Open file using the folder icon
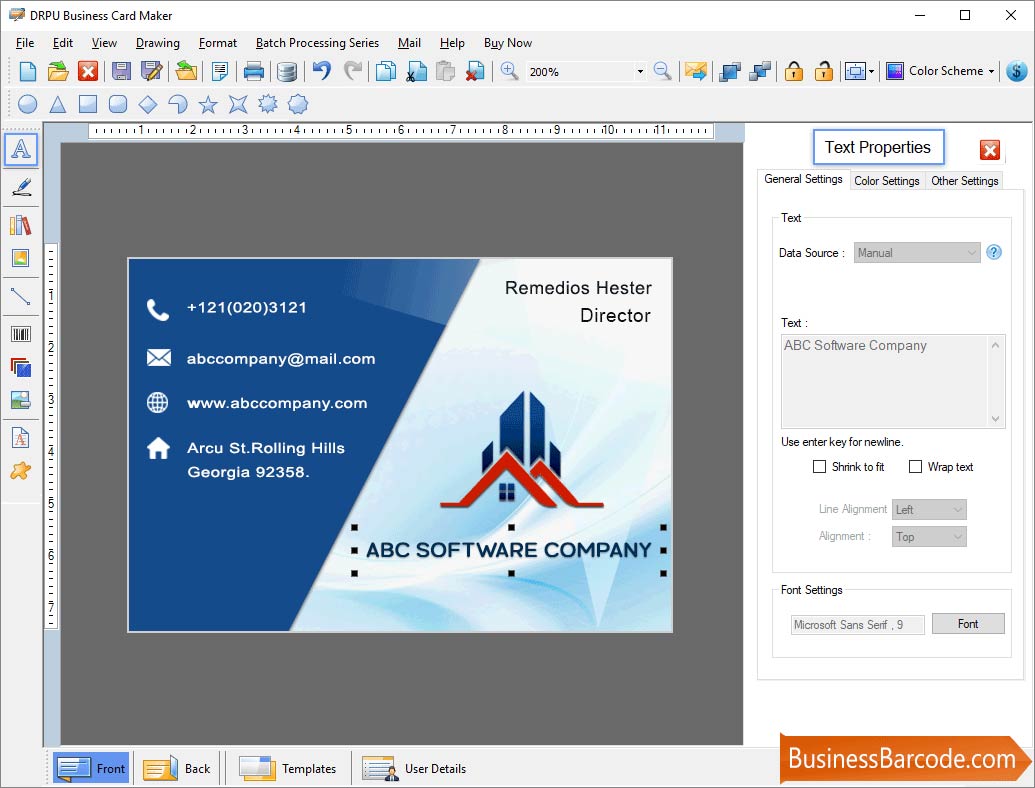Image resolution: width=1035 pixels, height=788 pixels. pos(58,71)
